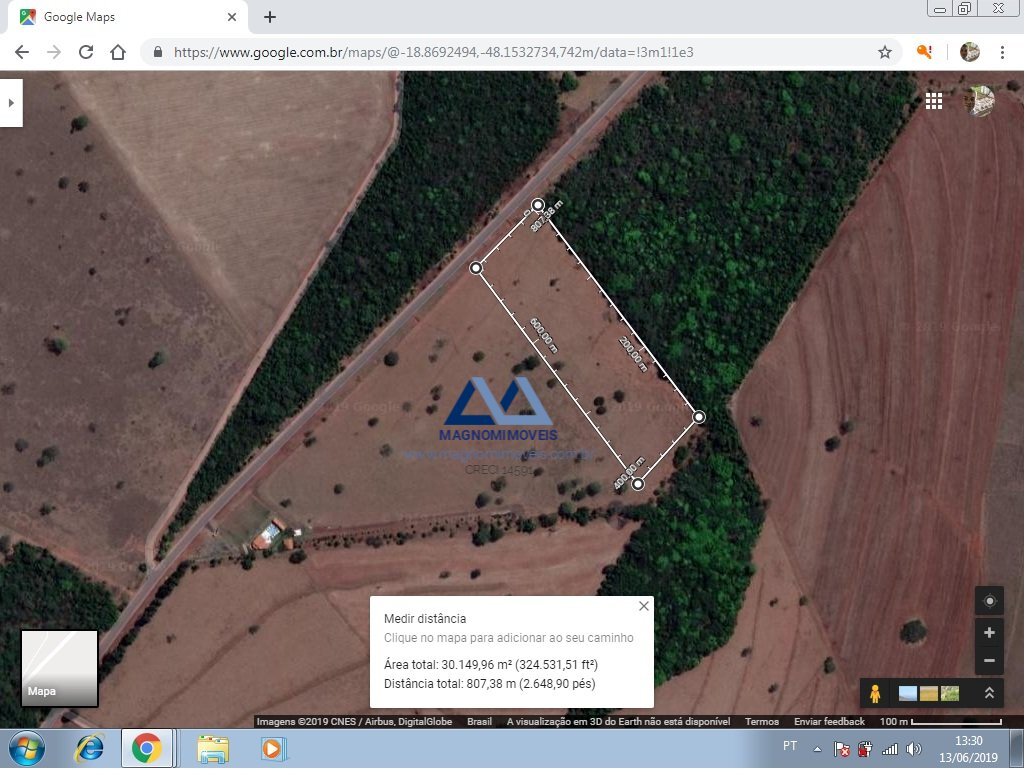Click the orange key extension icon
Image resolution: width=1030 pixels, height=778 pixels.
click(925, 52)
